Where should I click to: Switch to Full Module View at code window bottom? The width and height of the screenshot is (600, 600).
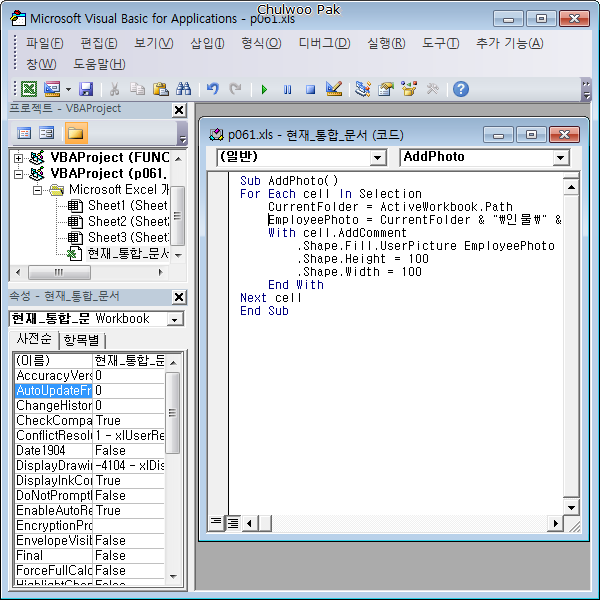pyautogui.click(x=232, y=521)
